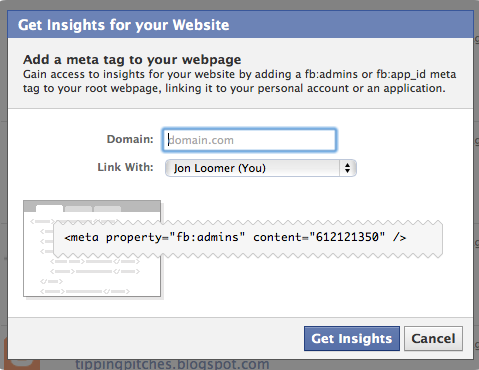The height and width of the screenshot is (370, 479).
Task: Click the Add a meta tag heading
Action: (x=132, y=60)
